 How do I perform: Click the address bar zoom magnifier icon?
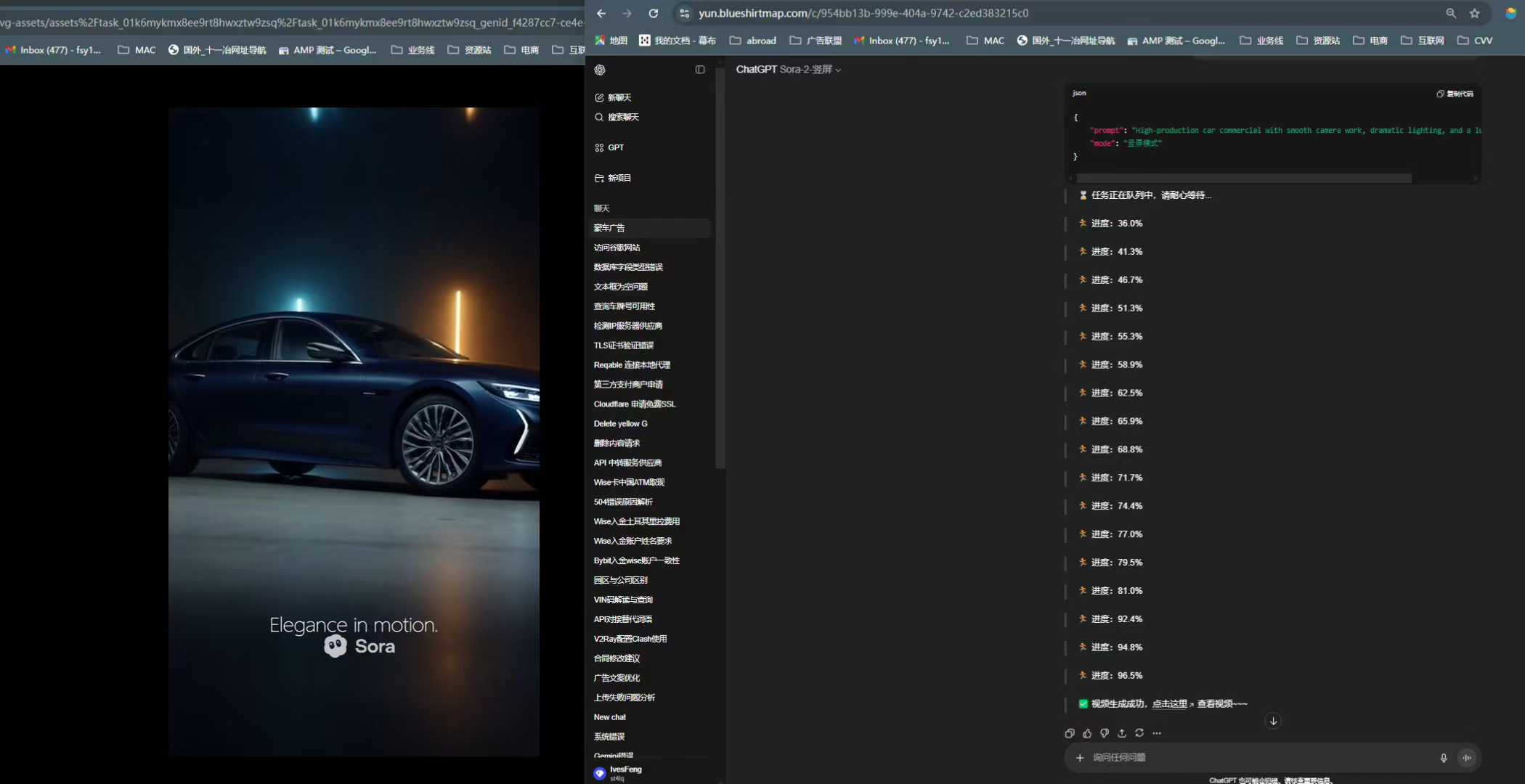[1451, 13]
